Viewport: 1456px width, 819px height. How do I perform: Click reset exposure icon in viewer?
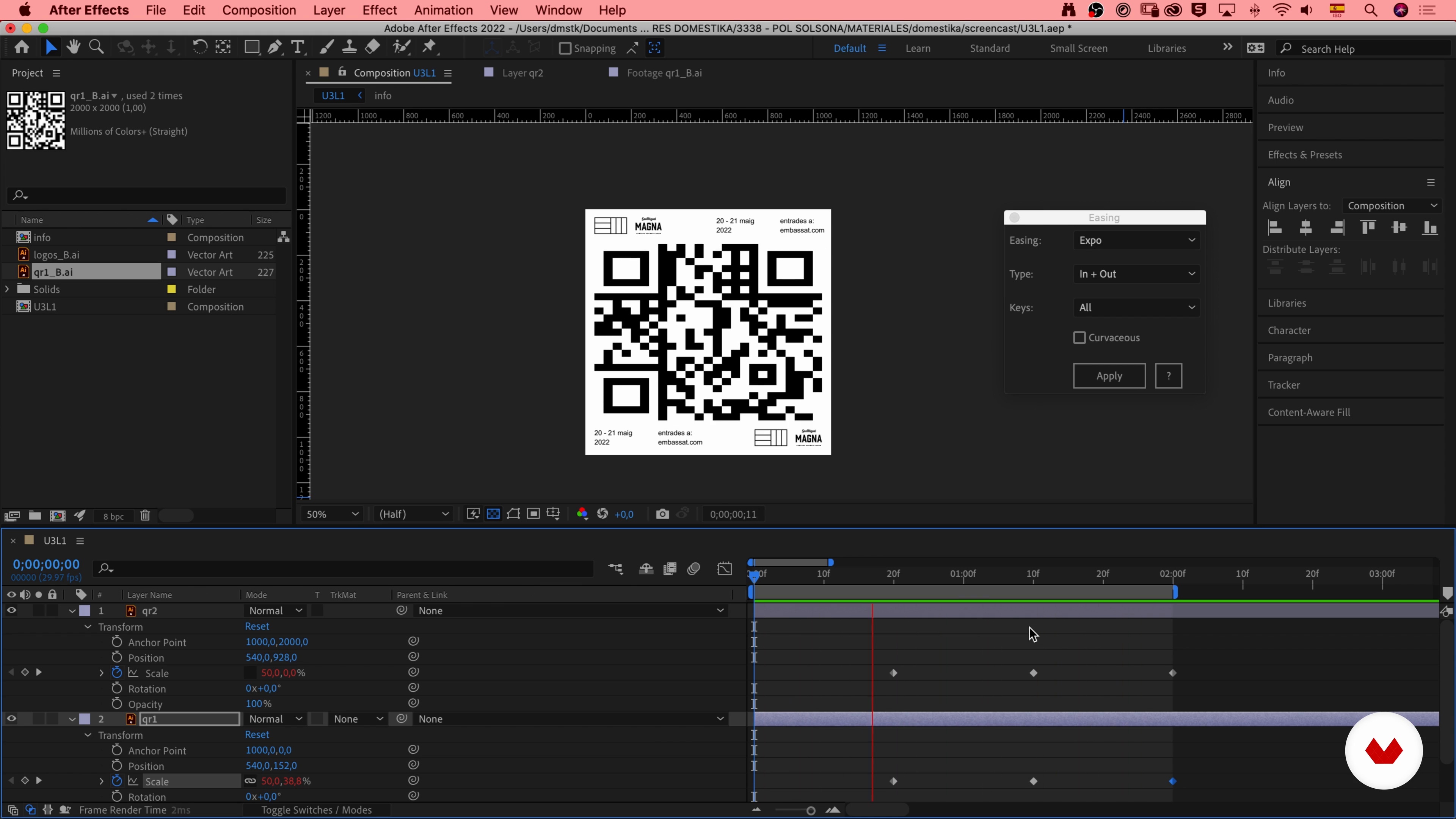click(x=602, y=514)
